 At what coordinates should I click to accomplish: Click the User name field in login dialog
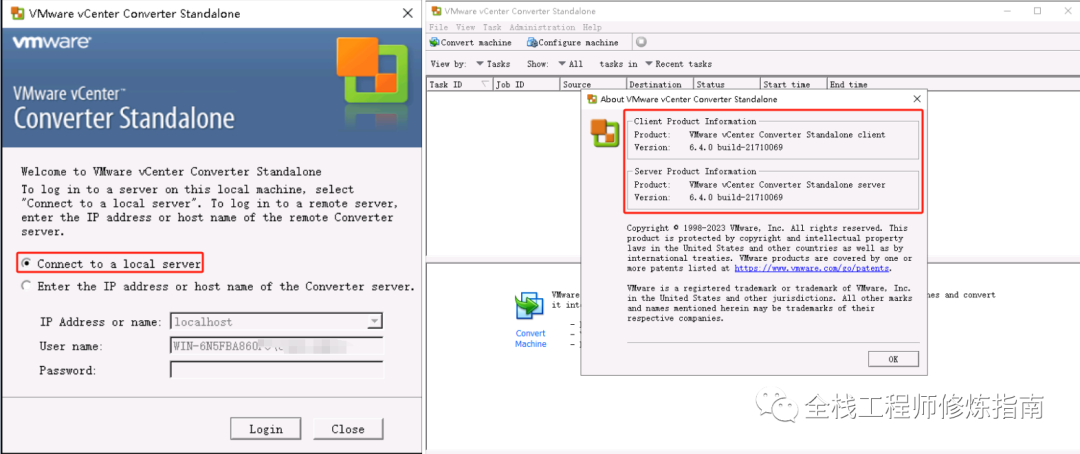[x=276, y=346]
